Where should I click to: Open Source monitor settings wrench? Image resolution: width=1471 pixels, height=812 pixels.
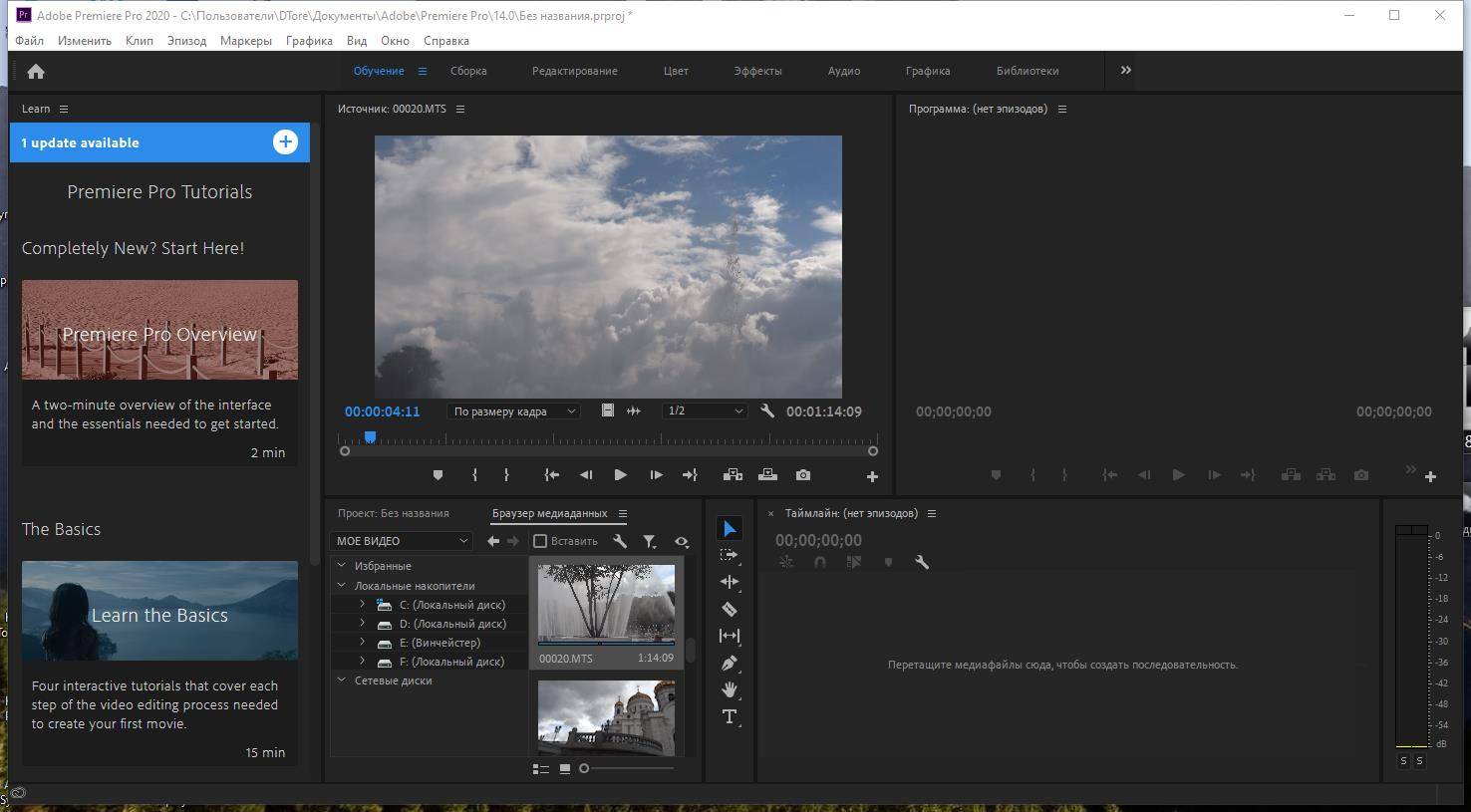(767, 410)
